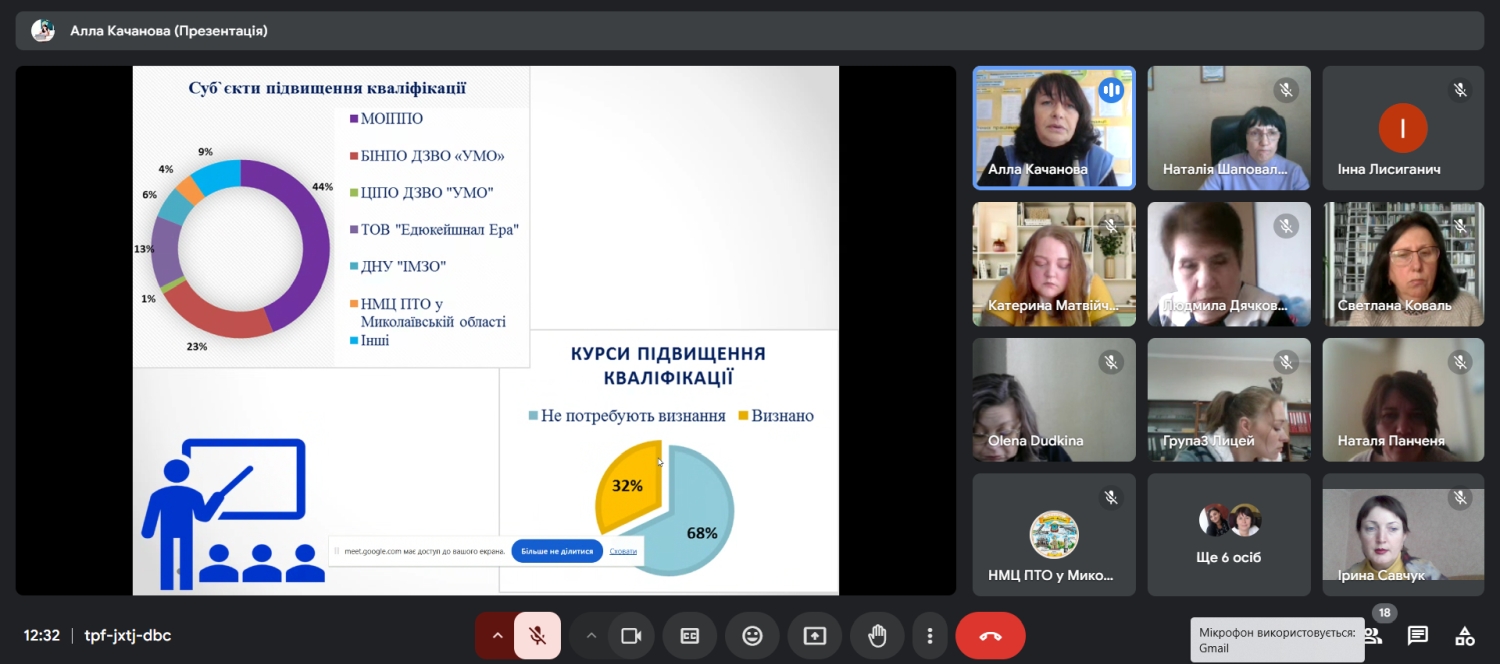Show the participants list icon
Image resolution: width=1500 pixels, height=664 pixels.
[x=1373, y=636]
